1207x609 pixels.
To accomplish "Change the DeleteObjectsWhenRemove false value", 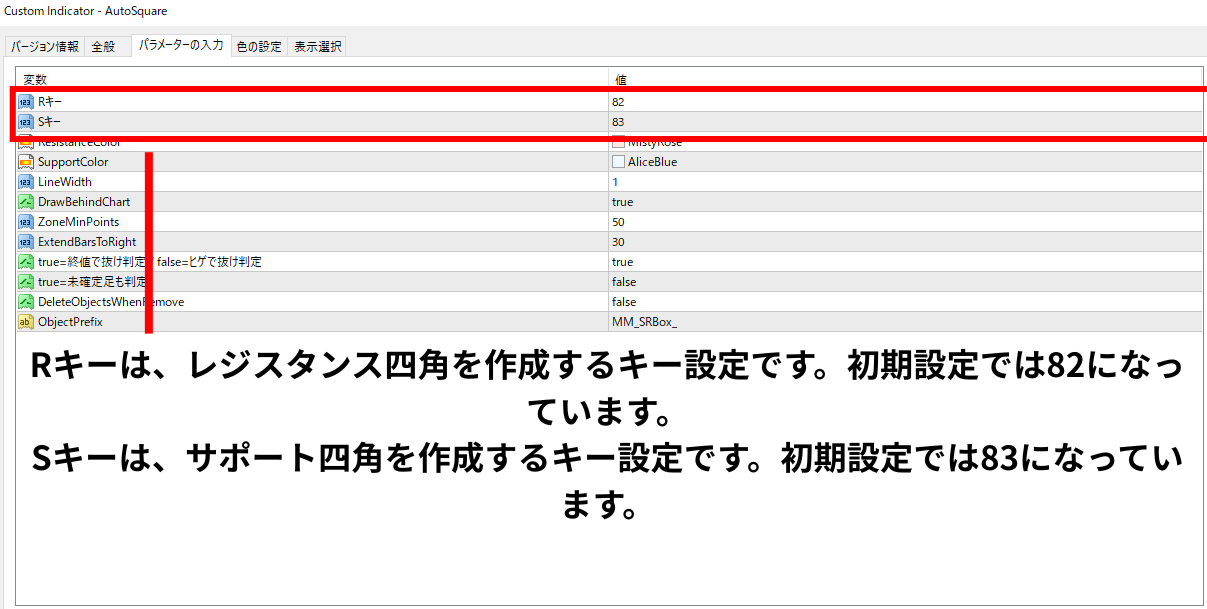I will click(906, 302).
